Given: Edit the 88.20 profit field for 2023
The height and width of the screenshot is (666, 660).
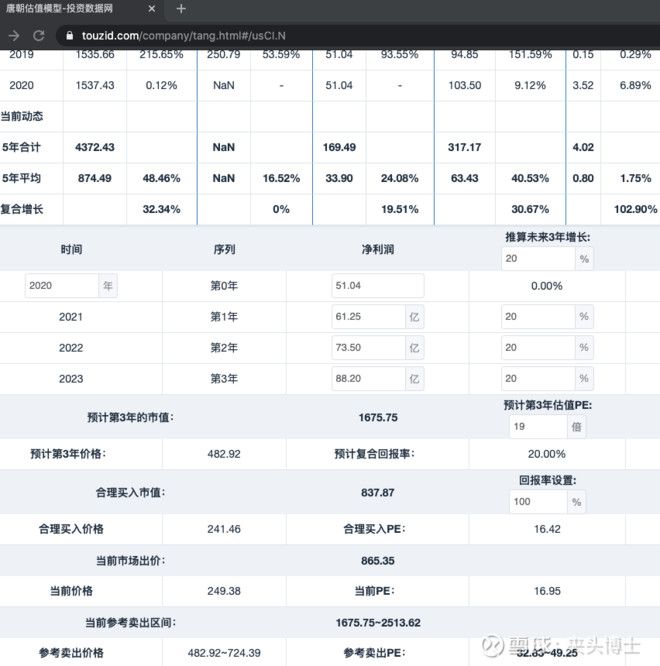Looking at the screenshot, I should point(368,378).
